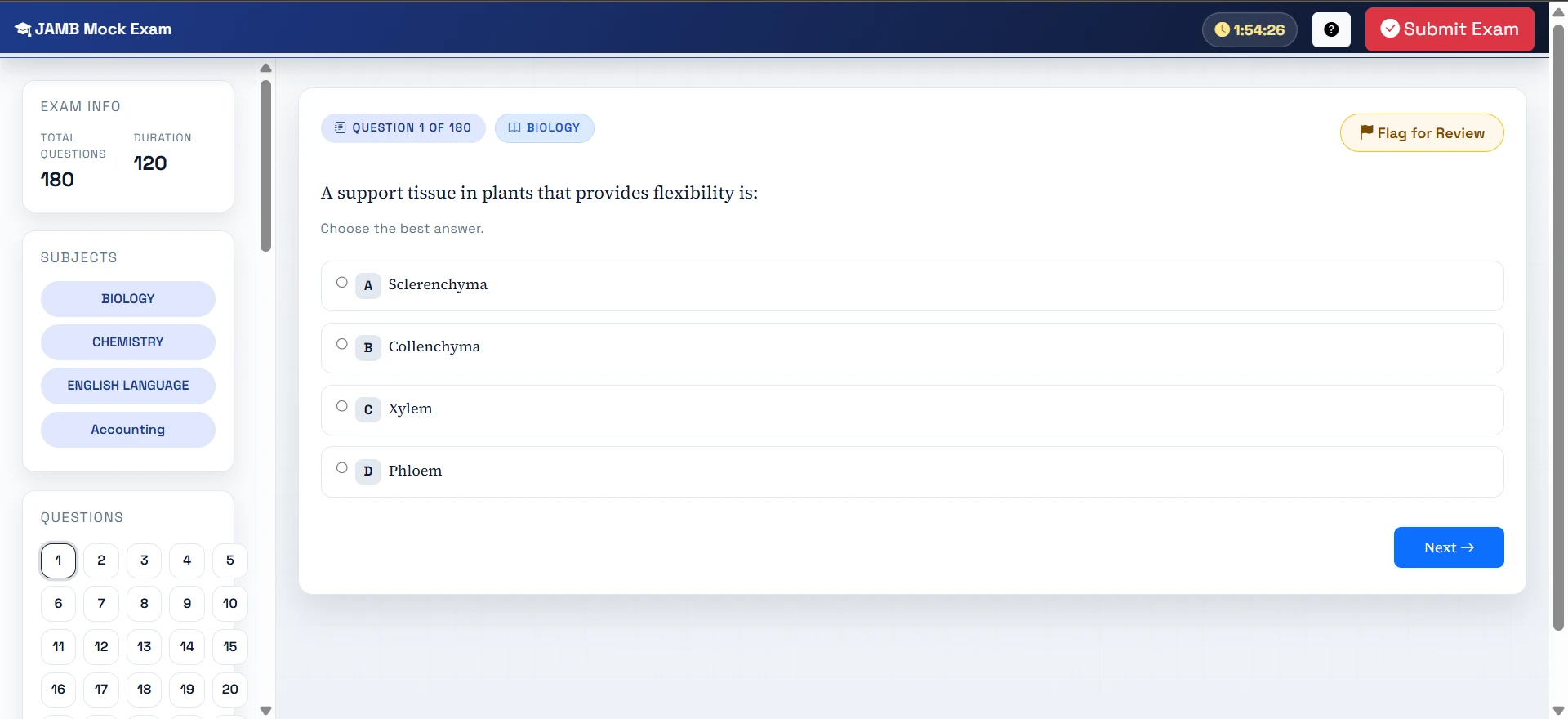
Task: Select radio option B Collenchyma
Action: [342, 344]
